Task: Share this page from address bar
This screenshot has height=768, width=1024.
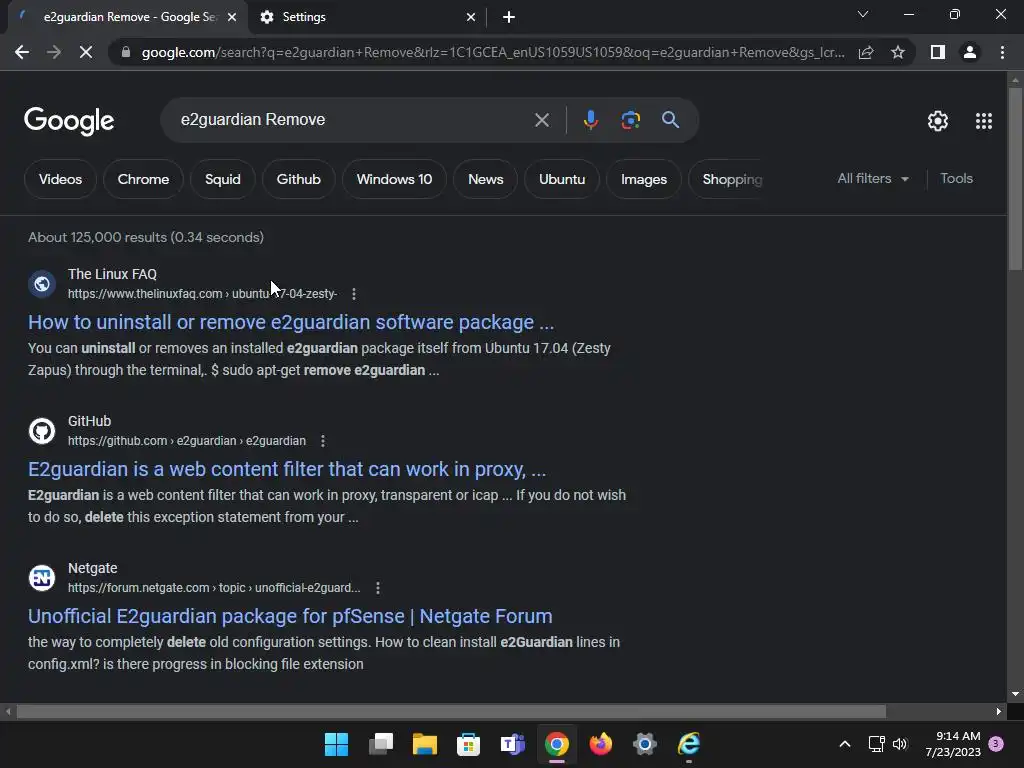Action: point(866,52)
